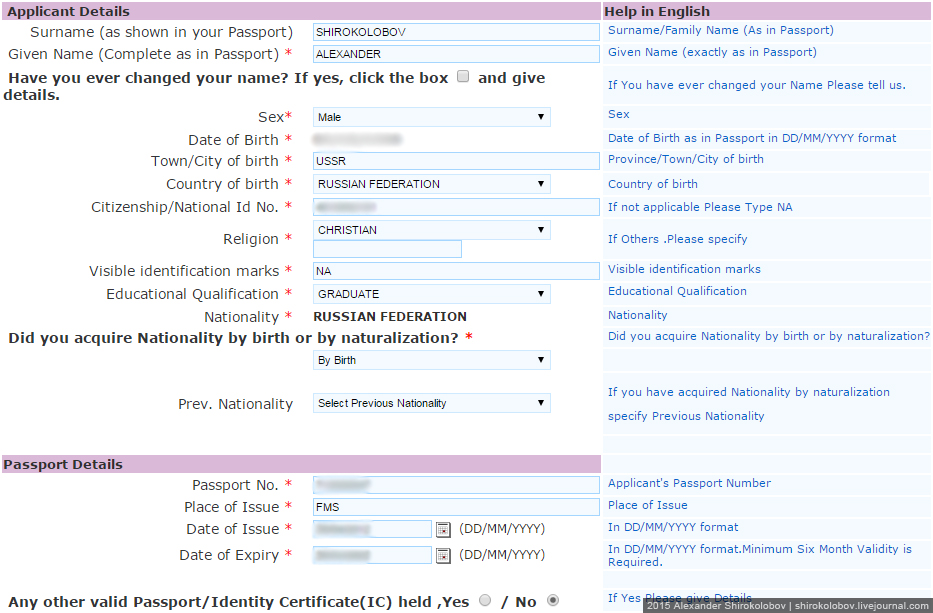Click the Date of Issue text field
The image size is (933, 613).
[x=372, y=530]
